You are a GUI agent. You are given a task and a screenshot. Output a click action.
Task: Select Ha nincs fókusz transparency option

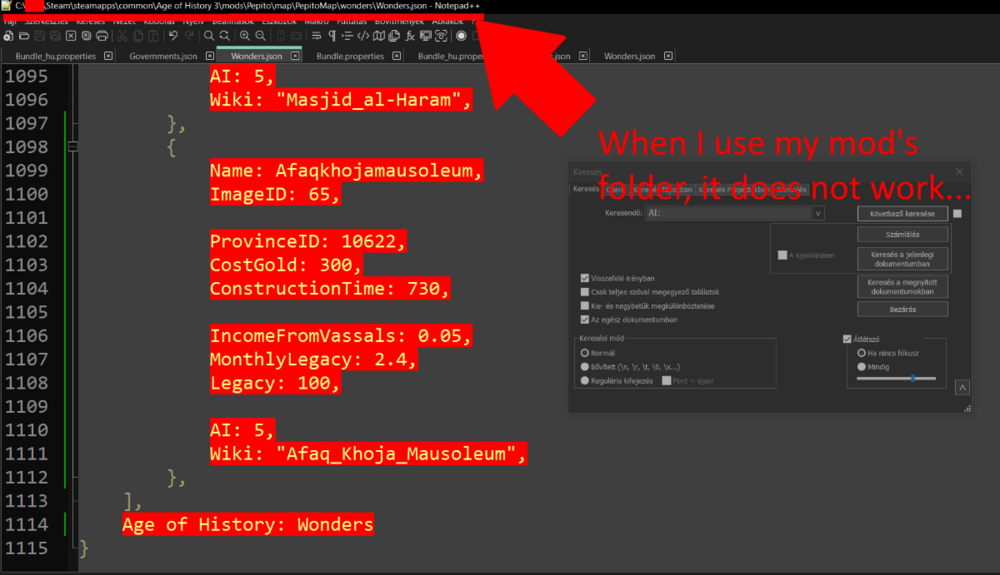pyautogui.click(x=862, y=353)
